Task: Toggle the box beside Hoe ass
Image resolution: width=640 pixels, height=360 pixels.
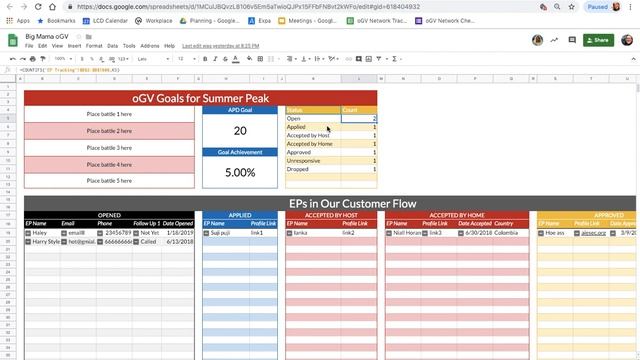Action: [541, 233]
